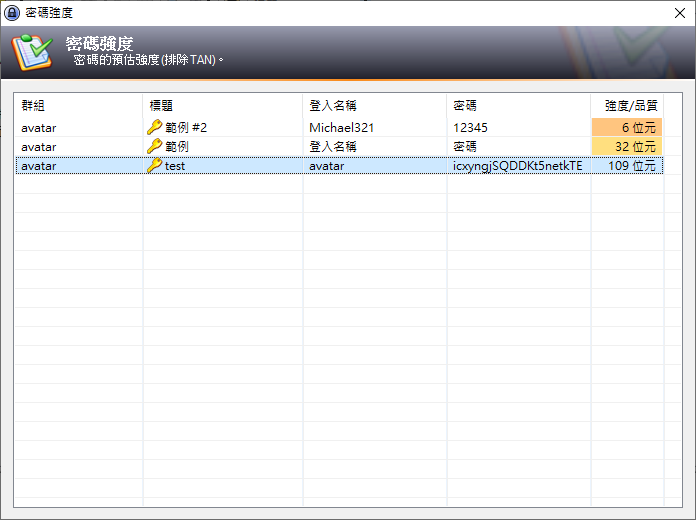Click the KeePass lock icon in title bar
696x520 pixels.
12,13
